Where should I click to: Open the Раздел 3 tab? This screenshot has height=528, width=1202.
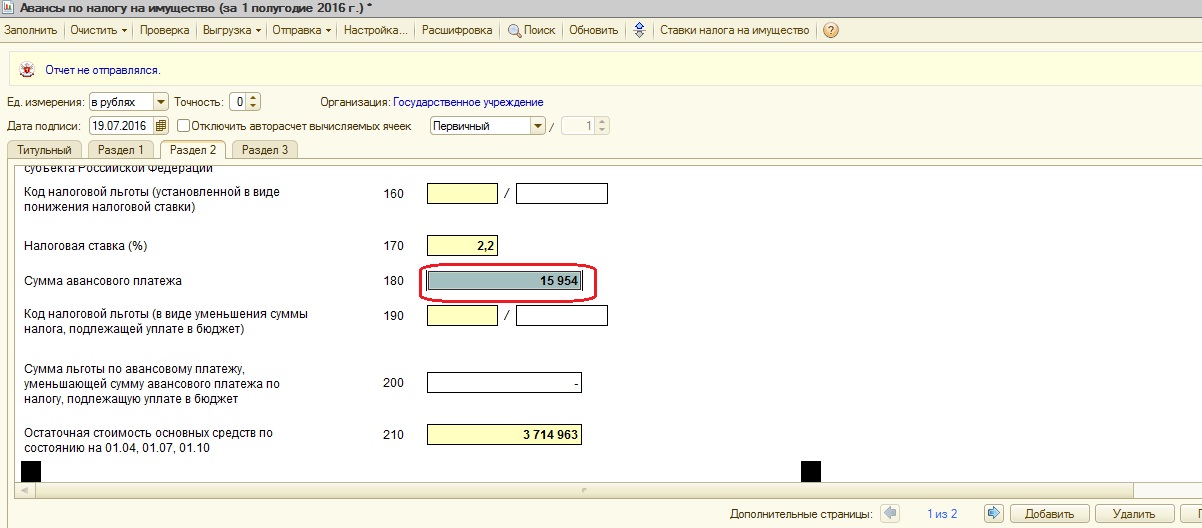[265, 150]
